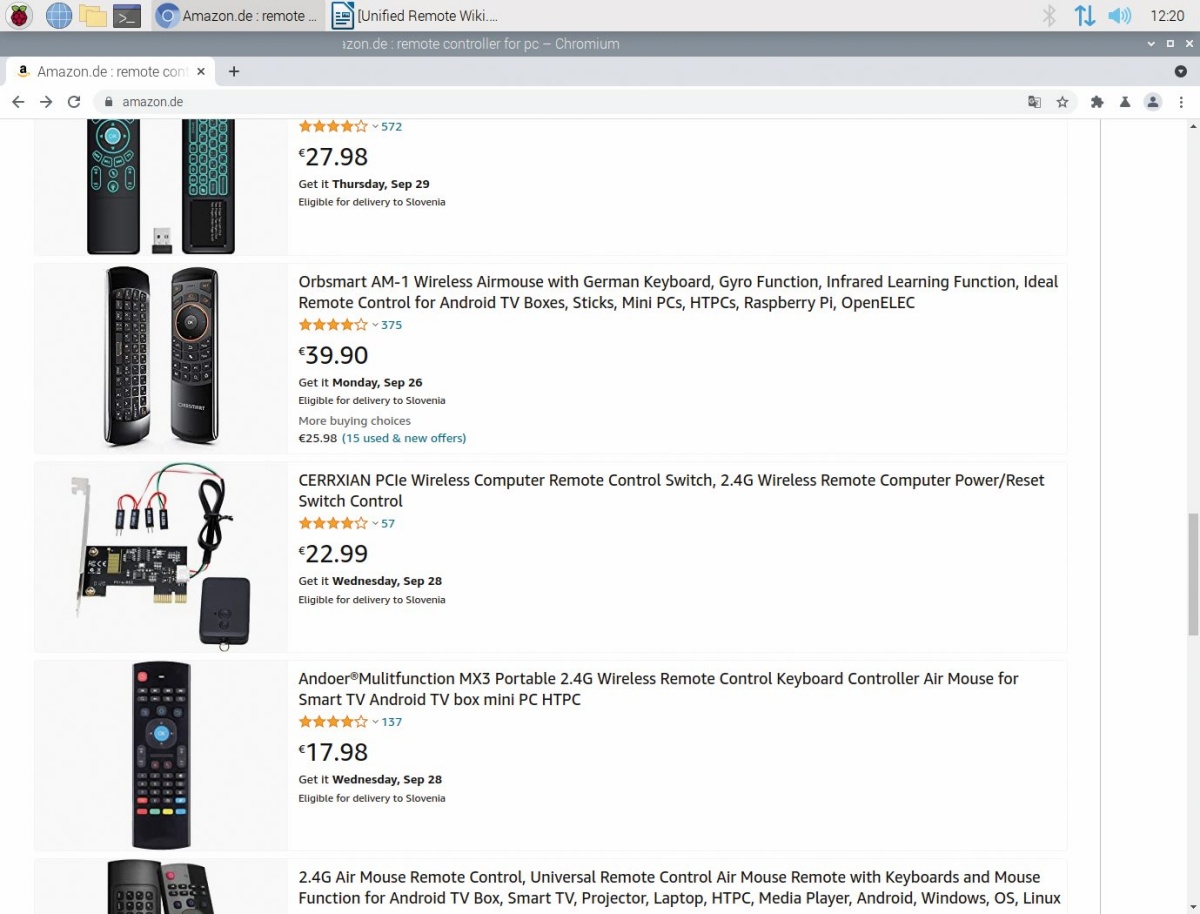Open the File Manager folder icon

coord(93,15)
